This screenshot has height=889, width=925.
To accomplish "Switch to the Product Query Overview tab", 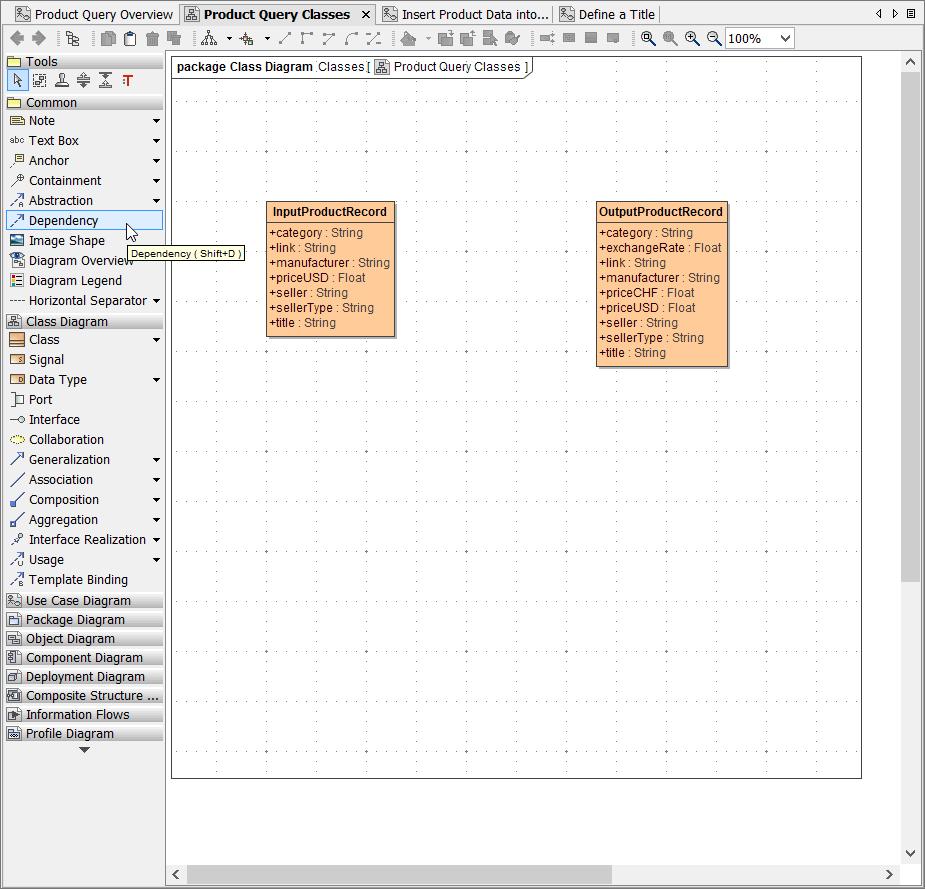I will point(95,14).
